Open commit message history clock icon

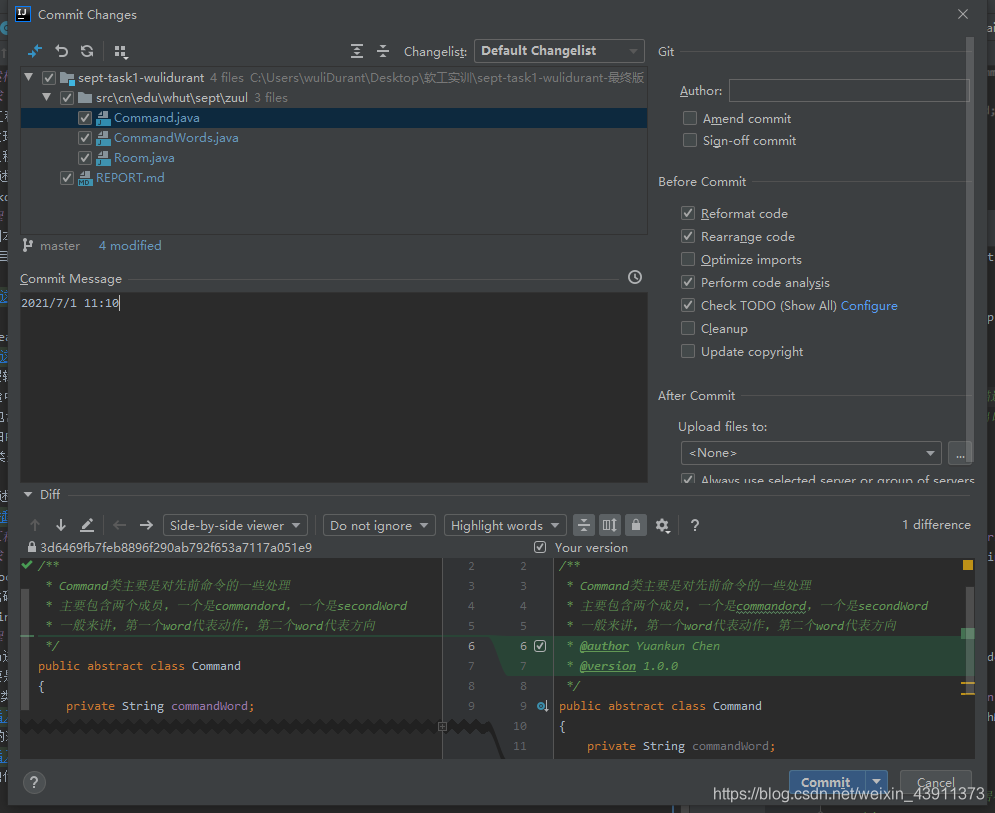pyautogui.click(x=635, y=277)
